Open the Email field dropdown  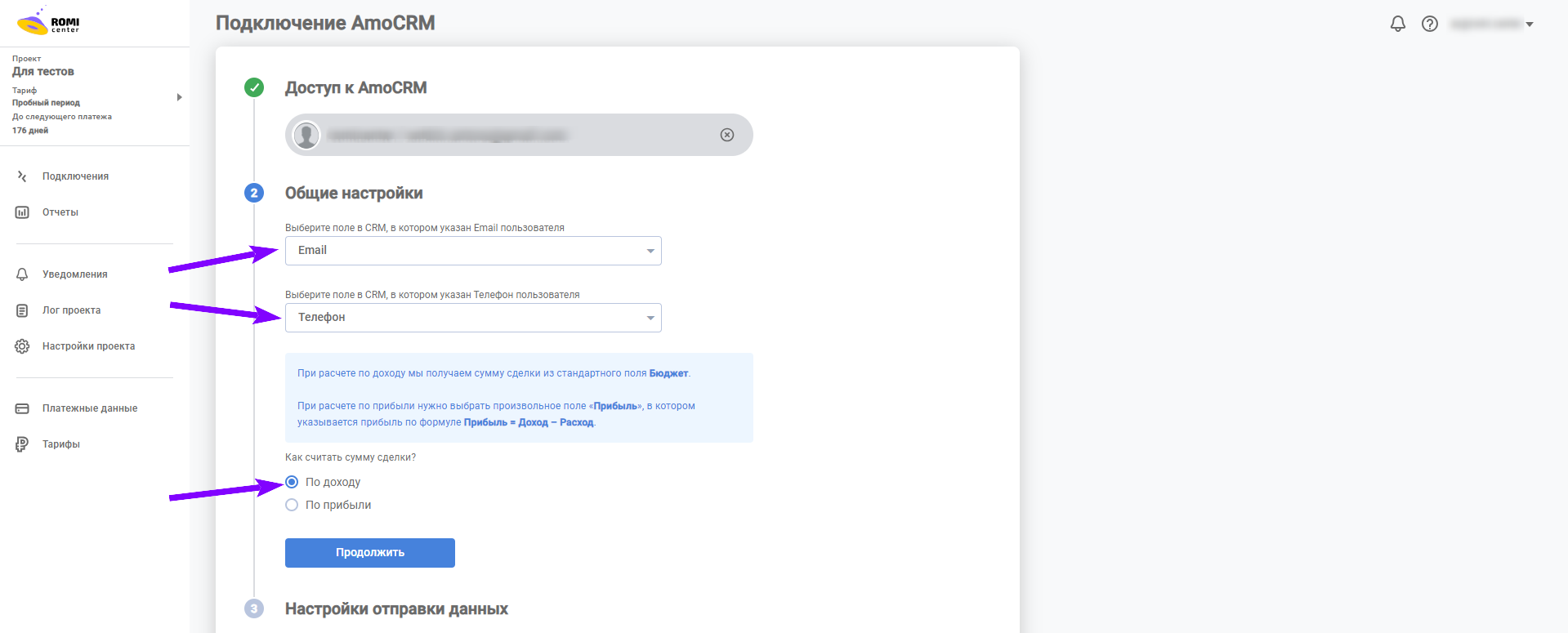473,251
